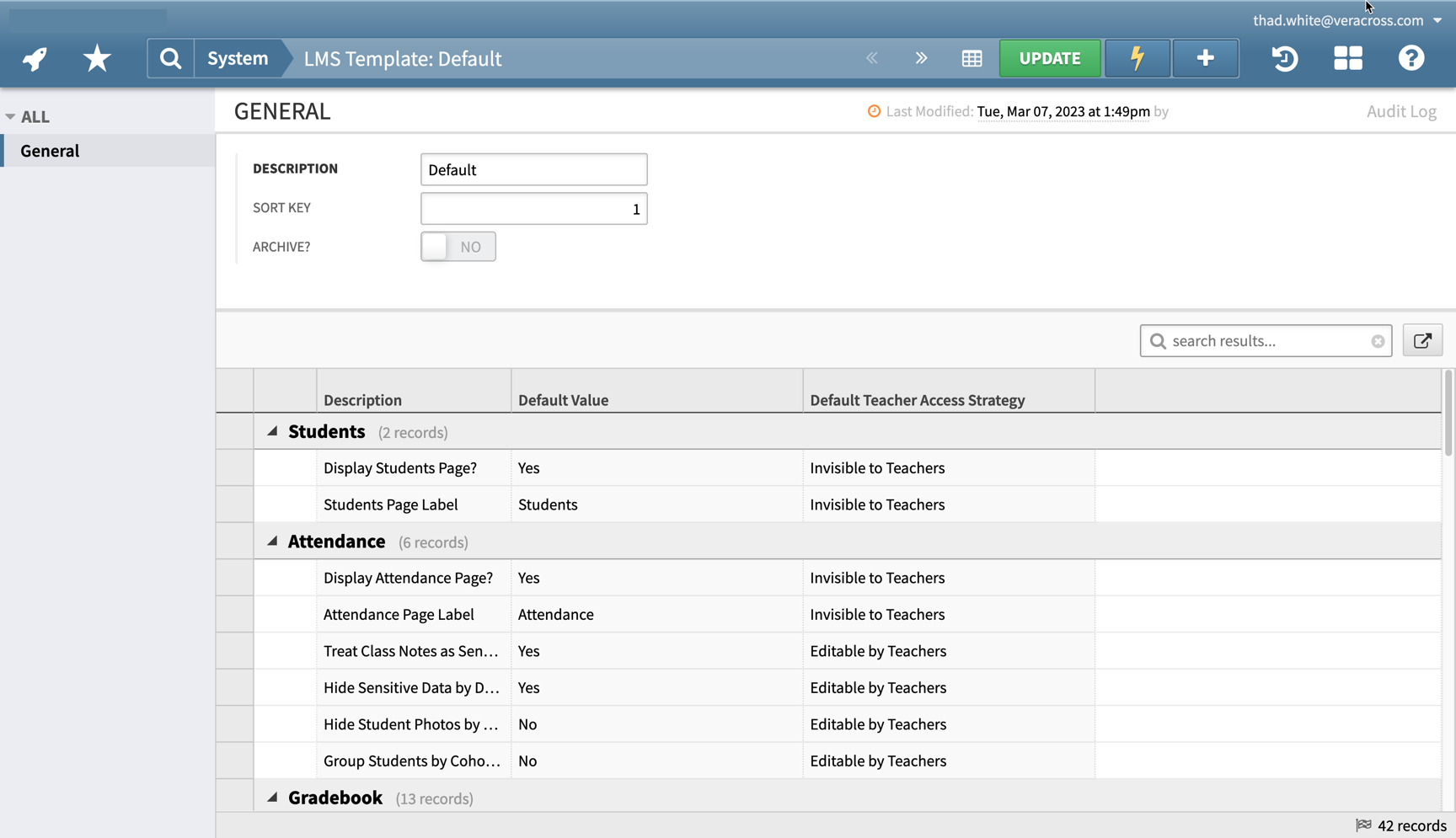This screenshot has height=838, width=1456.
Task: Click the System breadcrumb
Action: coord(237,58)
